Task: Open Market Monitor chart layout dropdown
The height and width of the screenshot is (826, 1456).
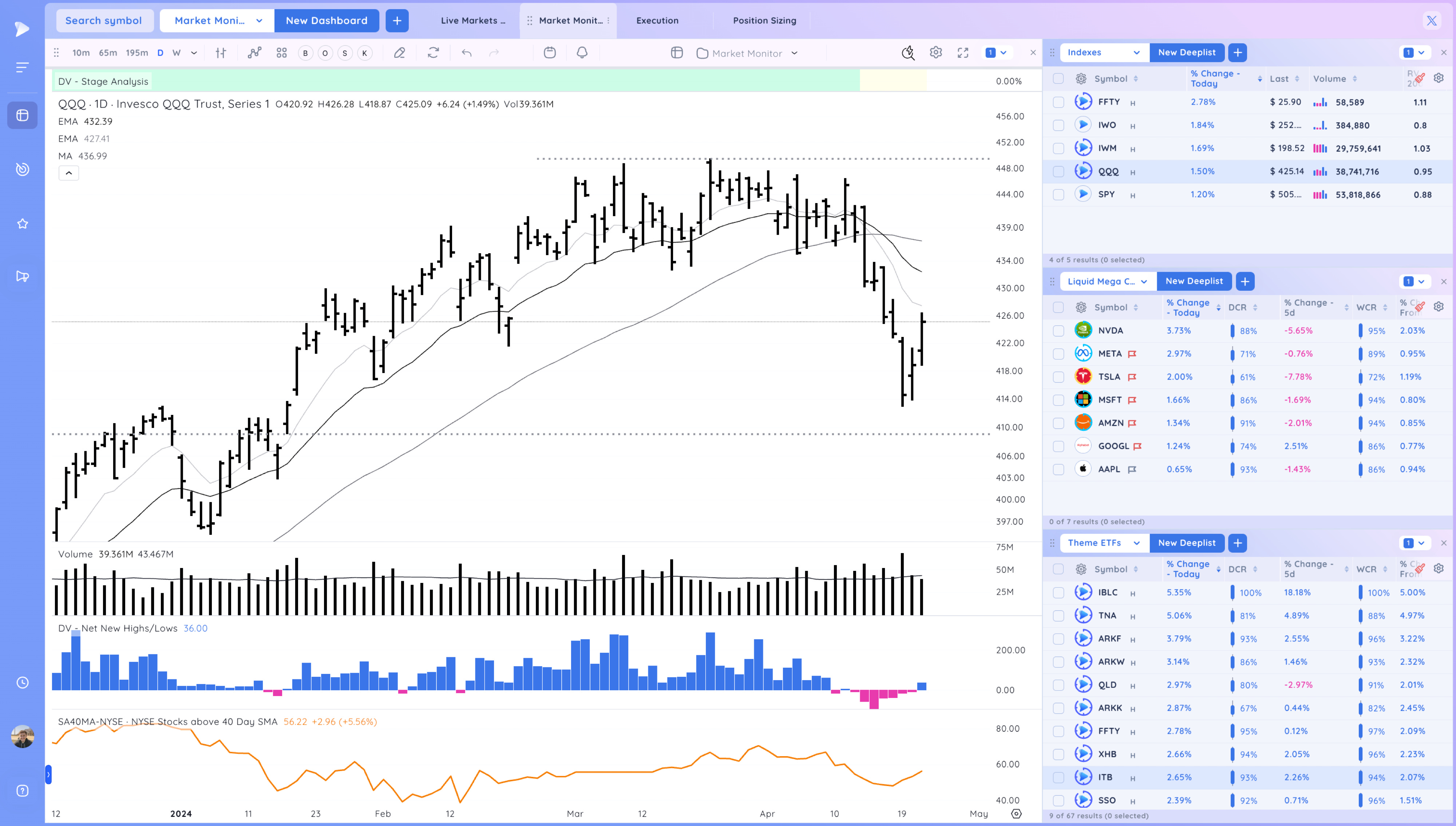Action: (747, 53)
